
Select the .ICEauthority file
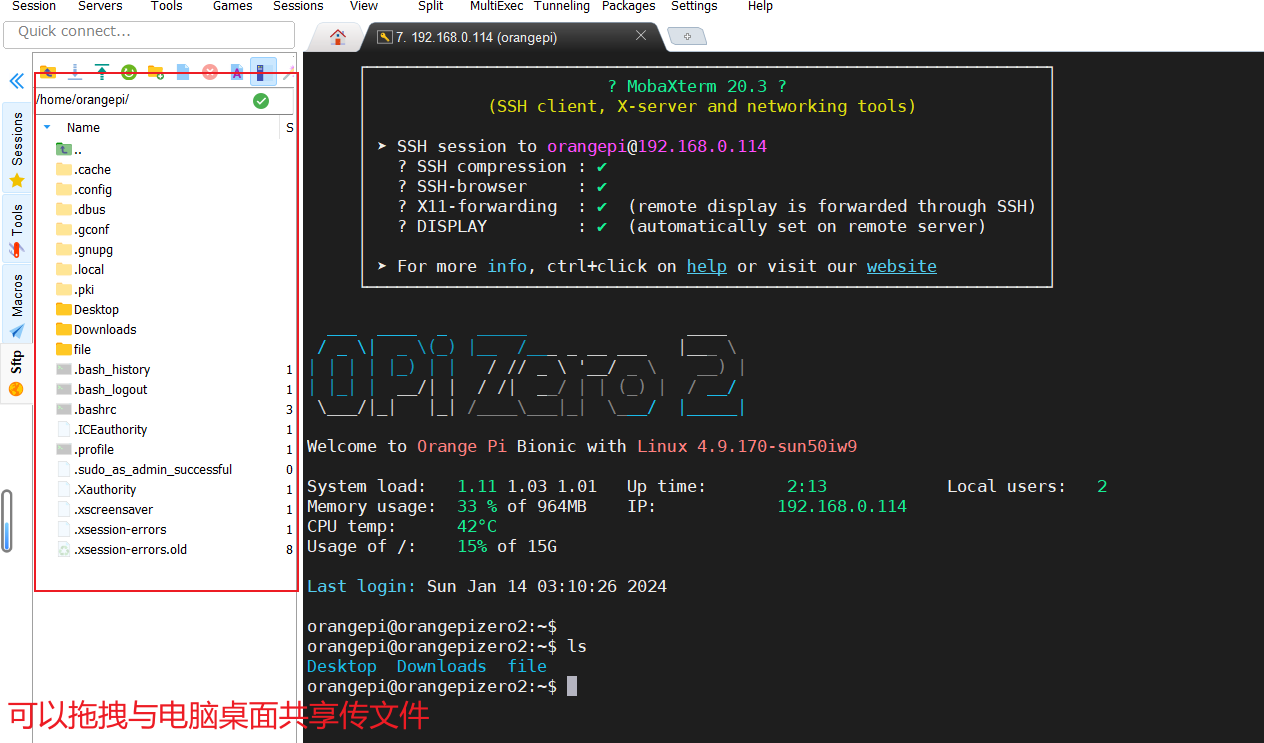[102, 429]
